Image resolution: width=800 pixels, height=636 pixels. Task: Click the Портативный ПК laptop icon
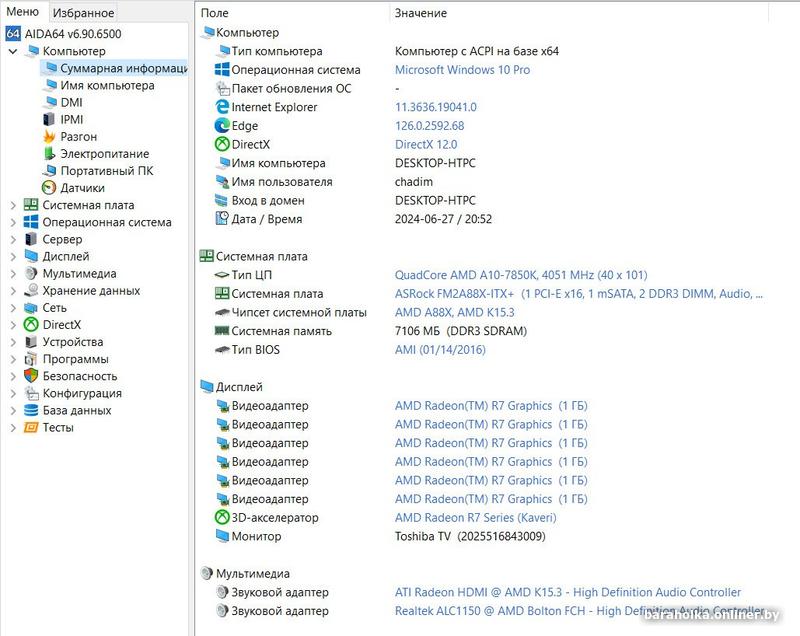pos(49,171)
